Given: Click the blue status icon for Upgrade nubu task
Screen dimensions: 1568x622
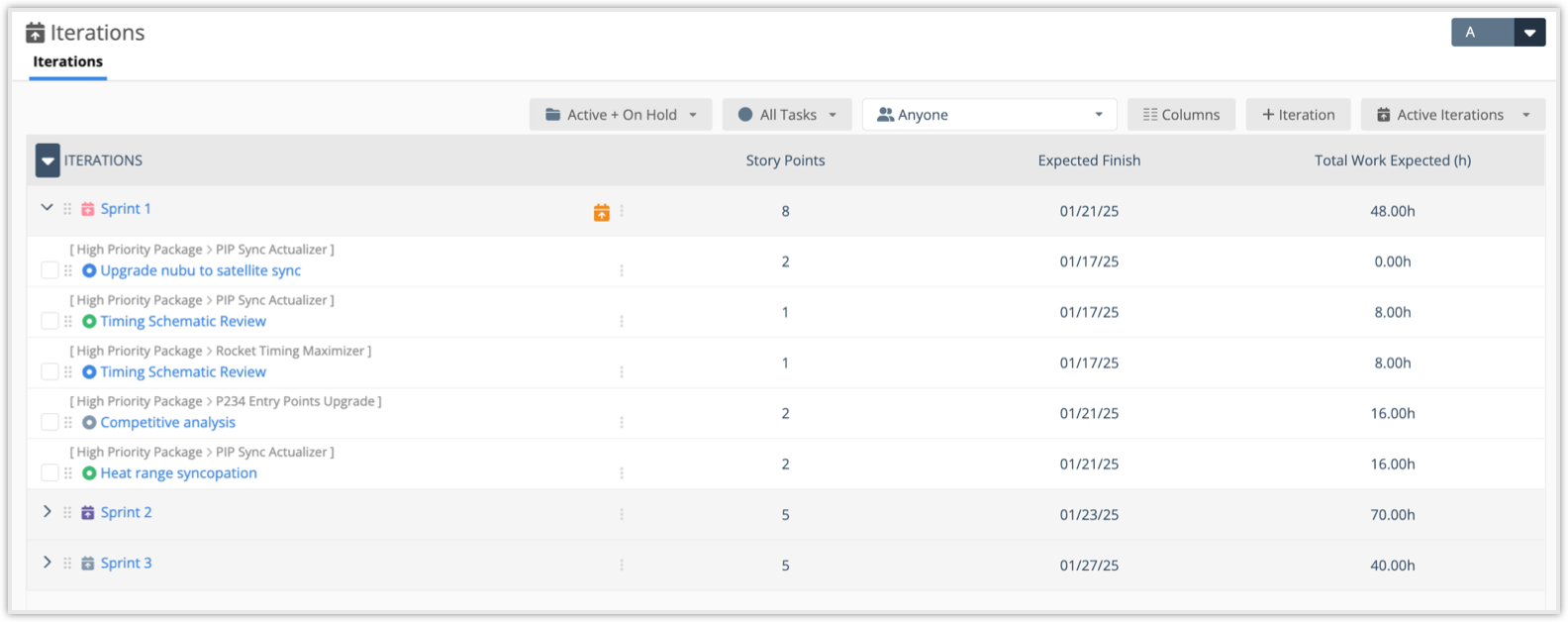Looking at the screenshot, I should click(x=89, y=270).
